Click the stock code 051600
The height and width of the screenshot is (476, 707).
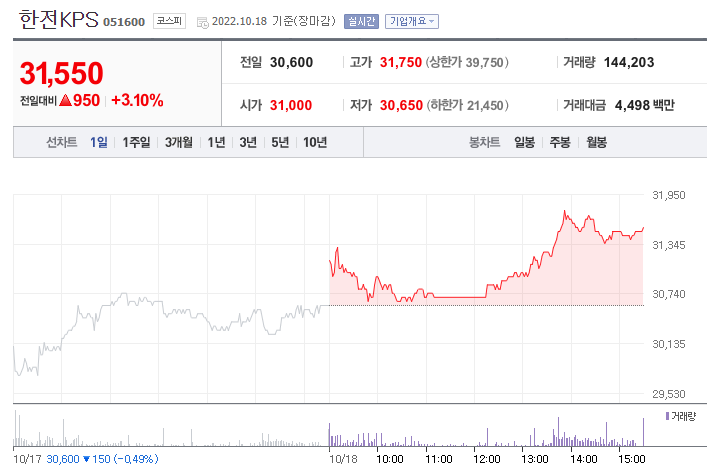tap(124, 22)
